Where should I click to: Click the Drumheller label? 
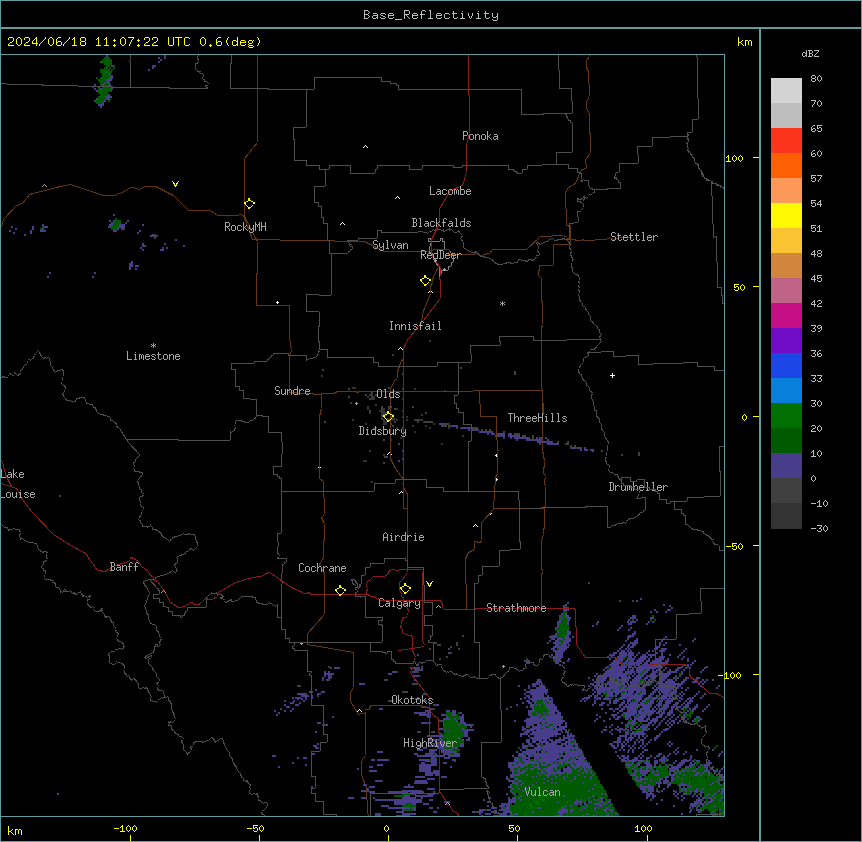click(x=638, y=487)
